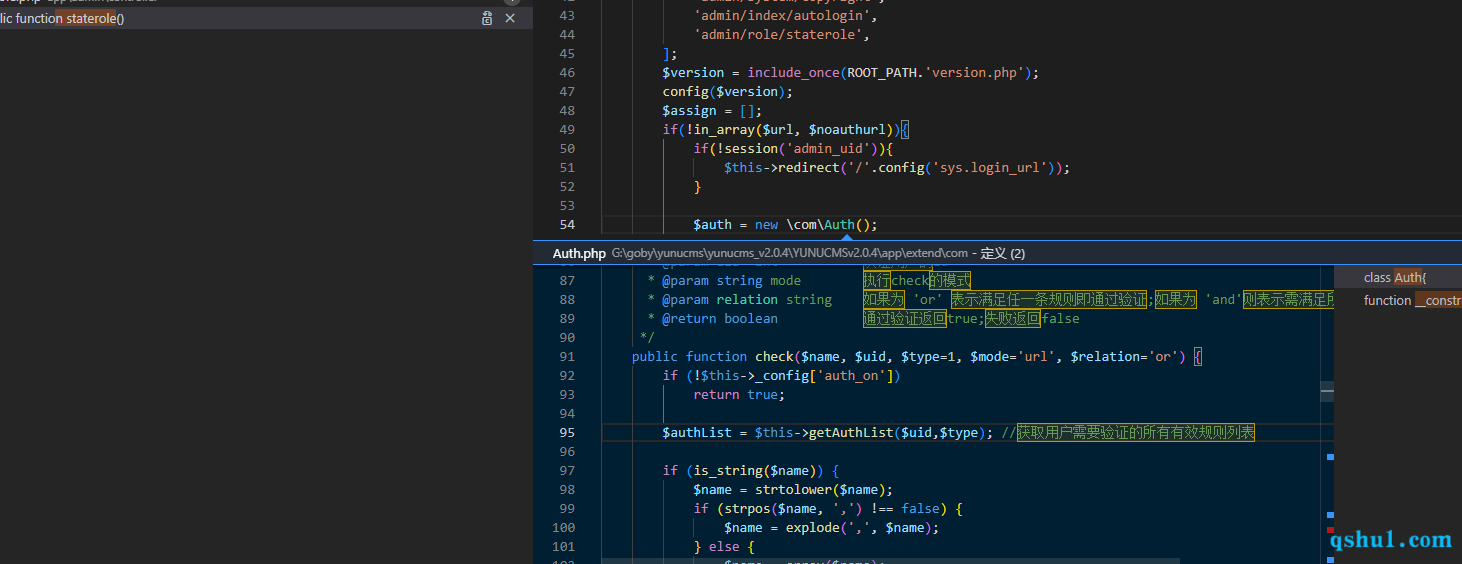Close the 'function staterole()' result row
The height and width of the screenshot is (564, 1462).
(x=510, y=18)
